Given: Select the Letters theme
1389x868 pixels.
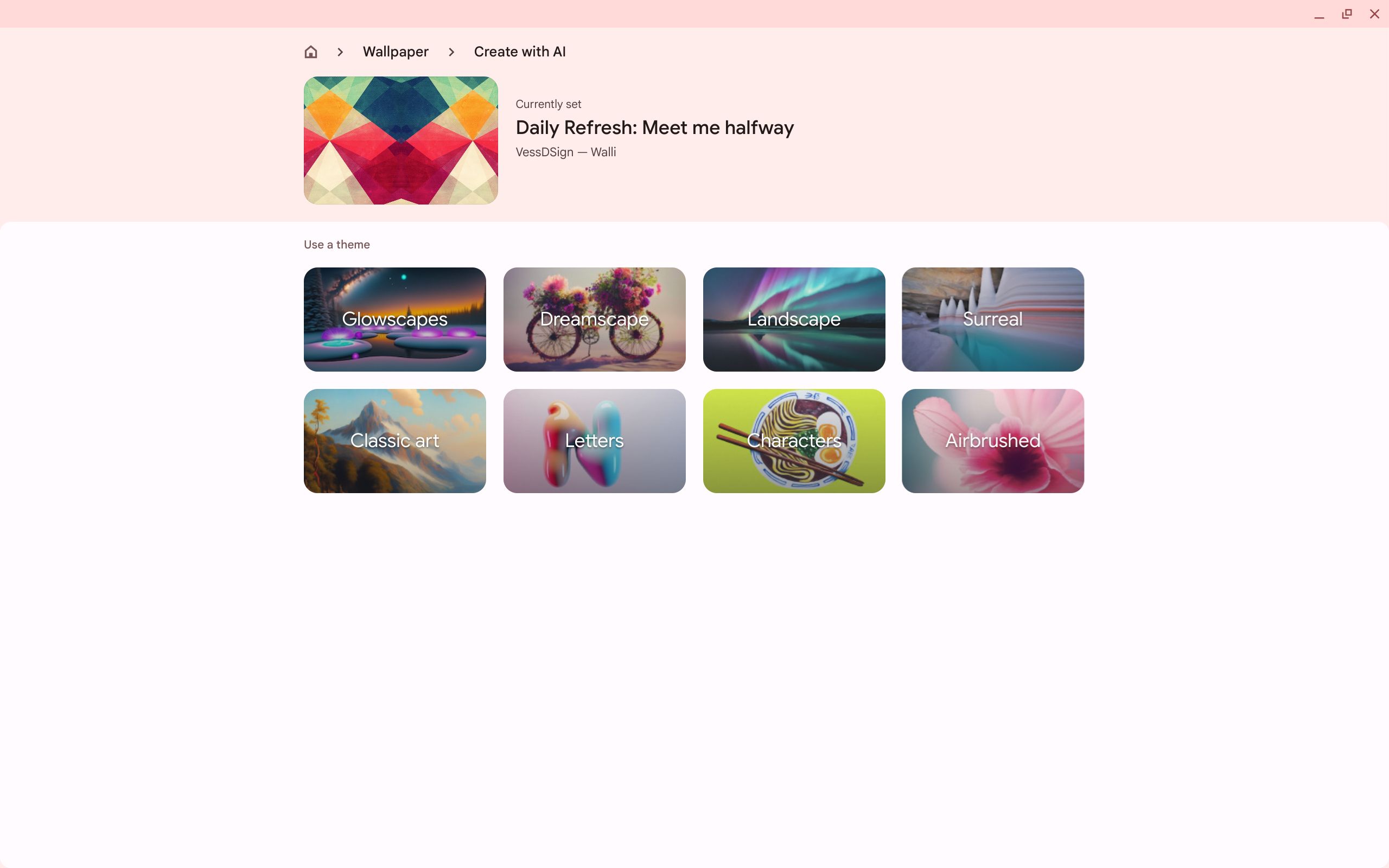Looking at the screenshot, I should tap(594, 440).
